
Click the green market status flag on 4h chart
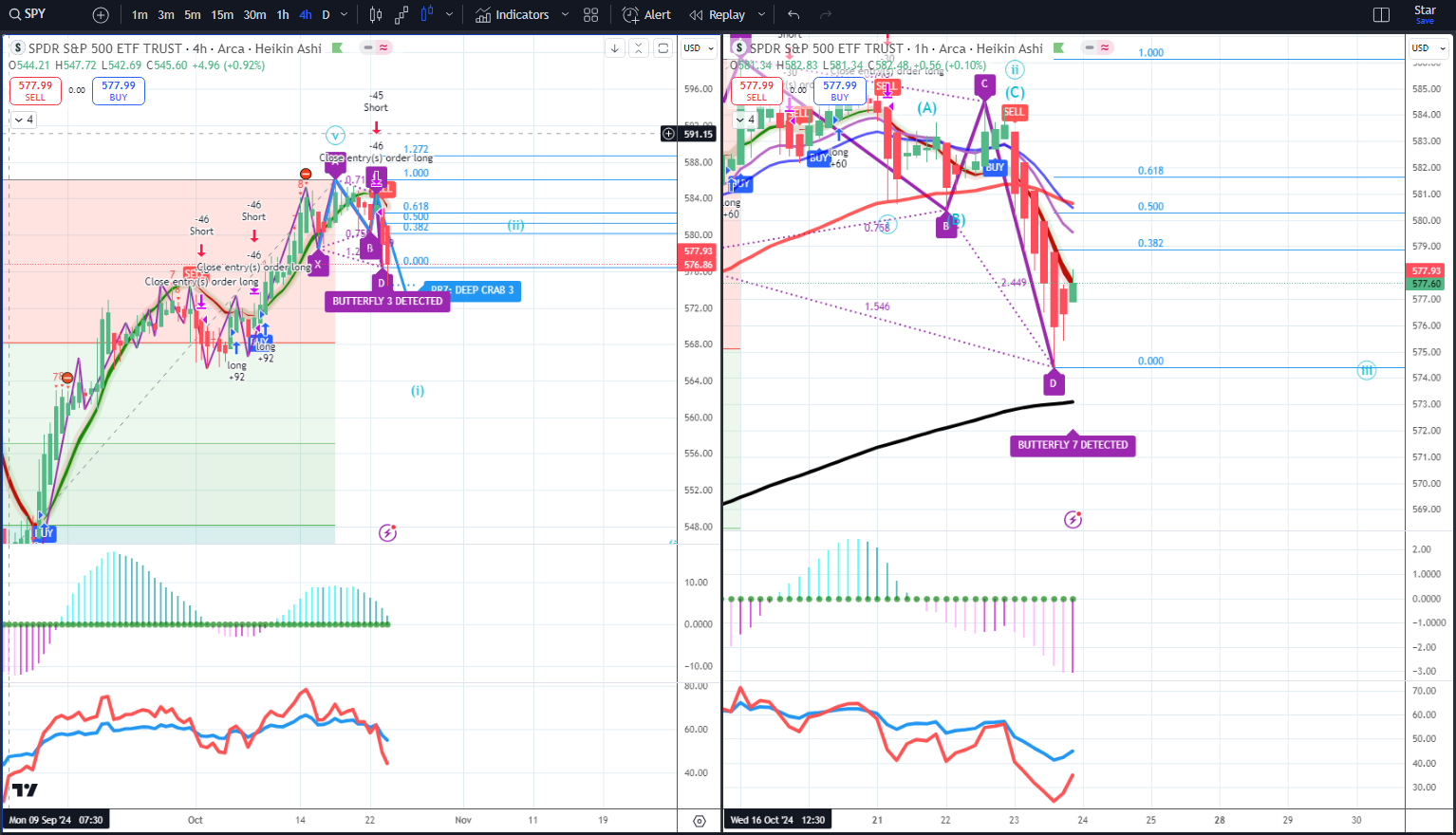coord(337,48)
